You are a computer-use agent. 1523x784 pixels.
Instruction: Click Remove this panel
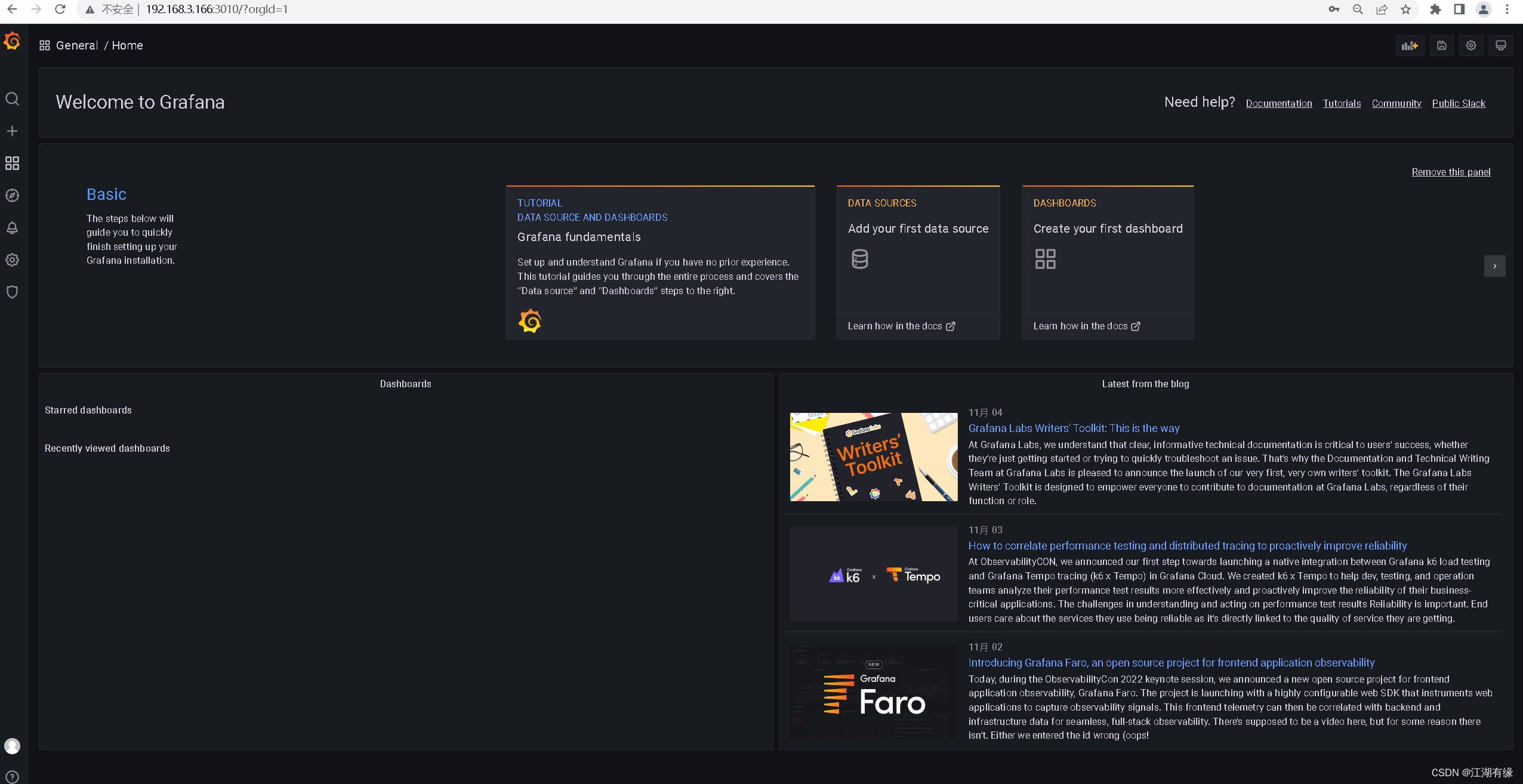click(1451, 172)
